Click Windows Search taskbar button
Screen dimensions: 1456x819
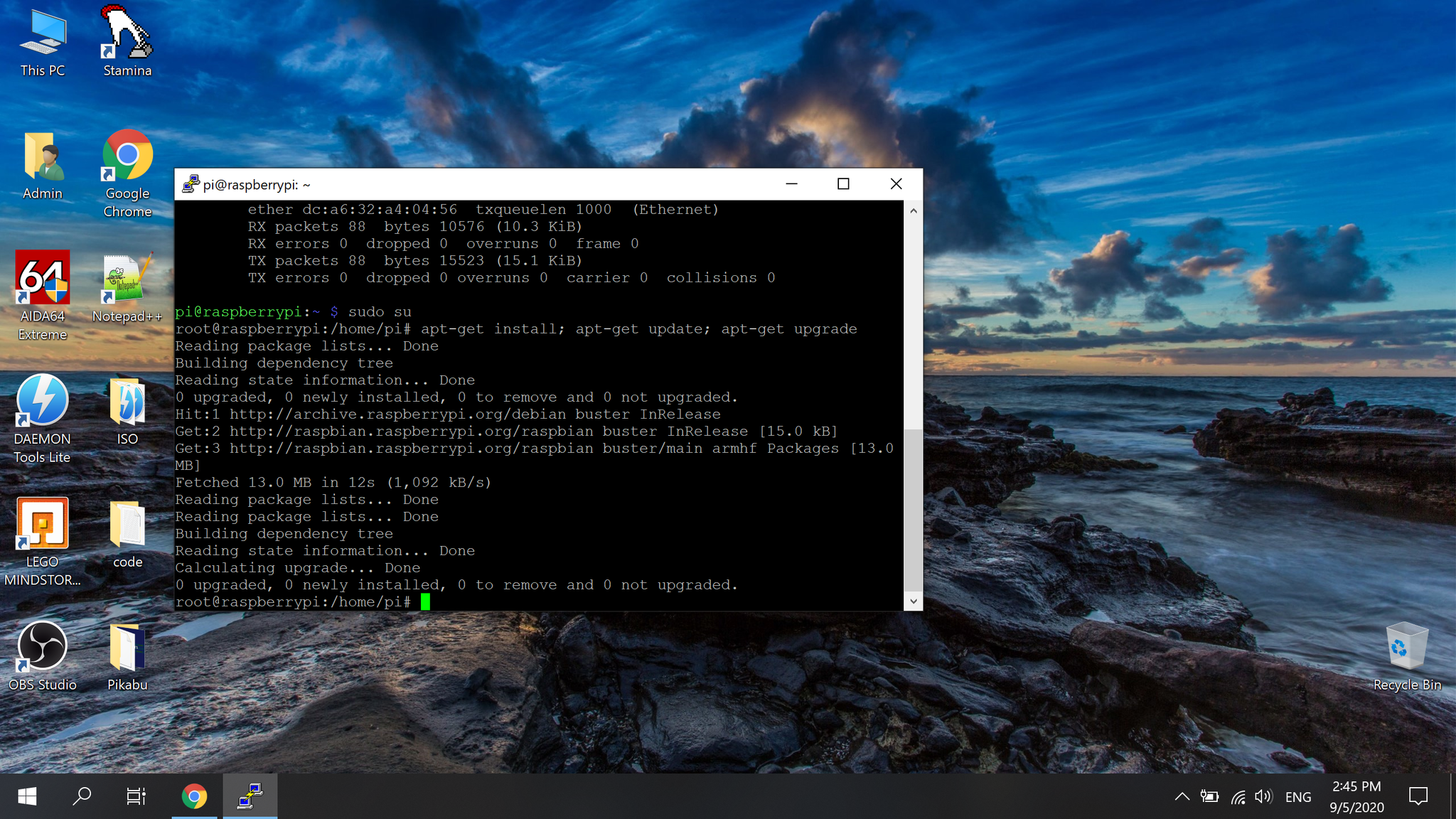84,796
